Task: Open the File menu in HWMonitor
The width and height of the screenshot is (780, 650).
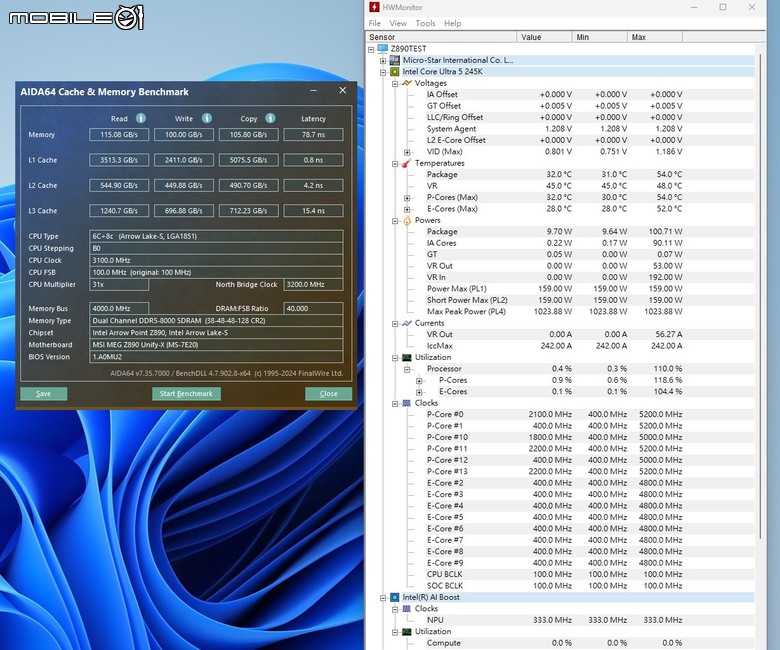Action: click(375, 23)
